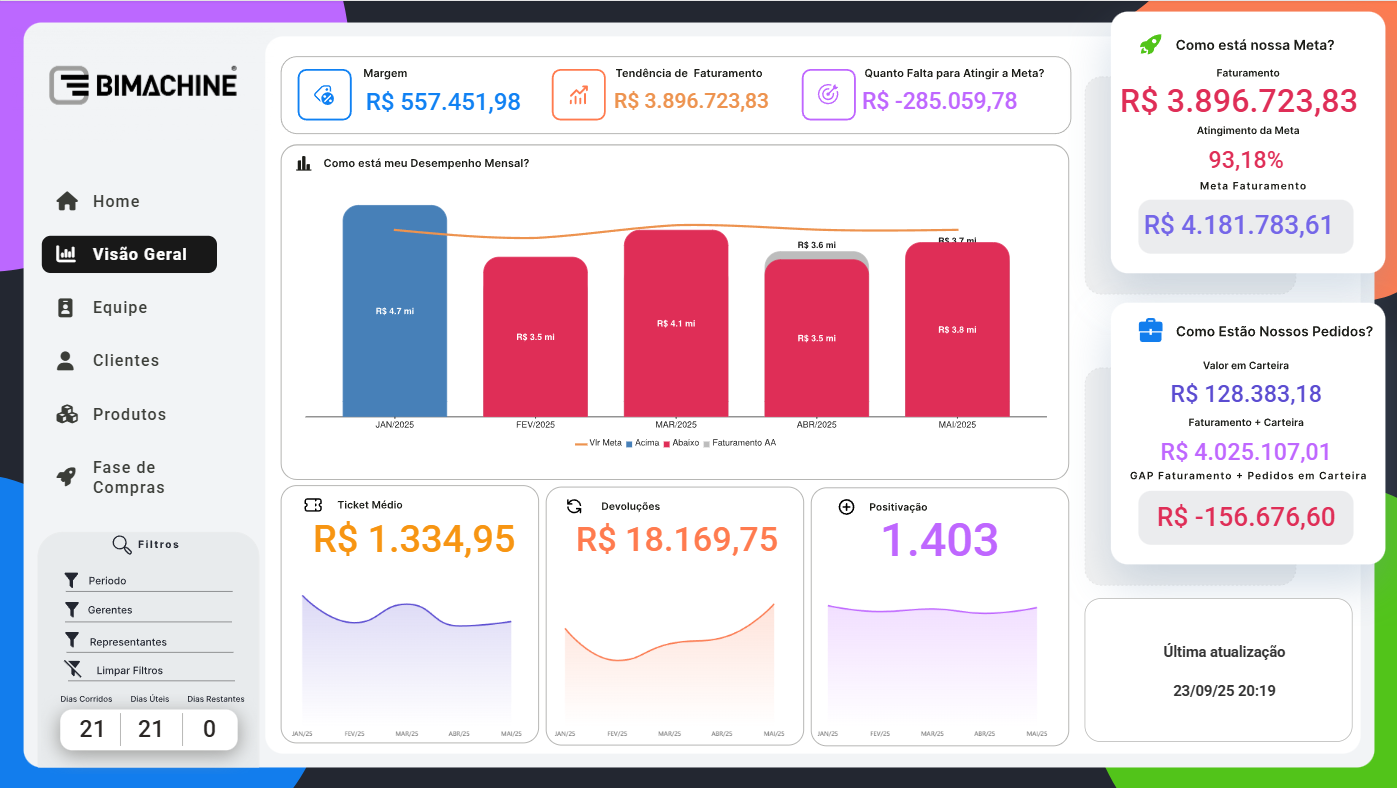Open the Periodo filter dropdown

coord(107,581)
